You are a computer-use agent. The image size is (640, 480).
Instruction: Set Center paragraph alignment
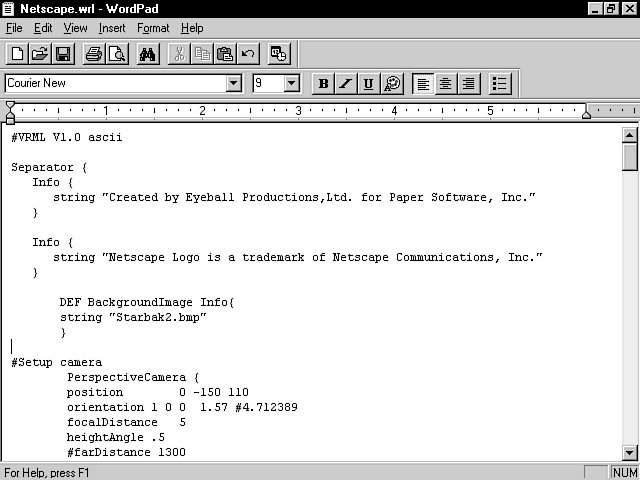tap(446, 84)
